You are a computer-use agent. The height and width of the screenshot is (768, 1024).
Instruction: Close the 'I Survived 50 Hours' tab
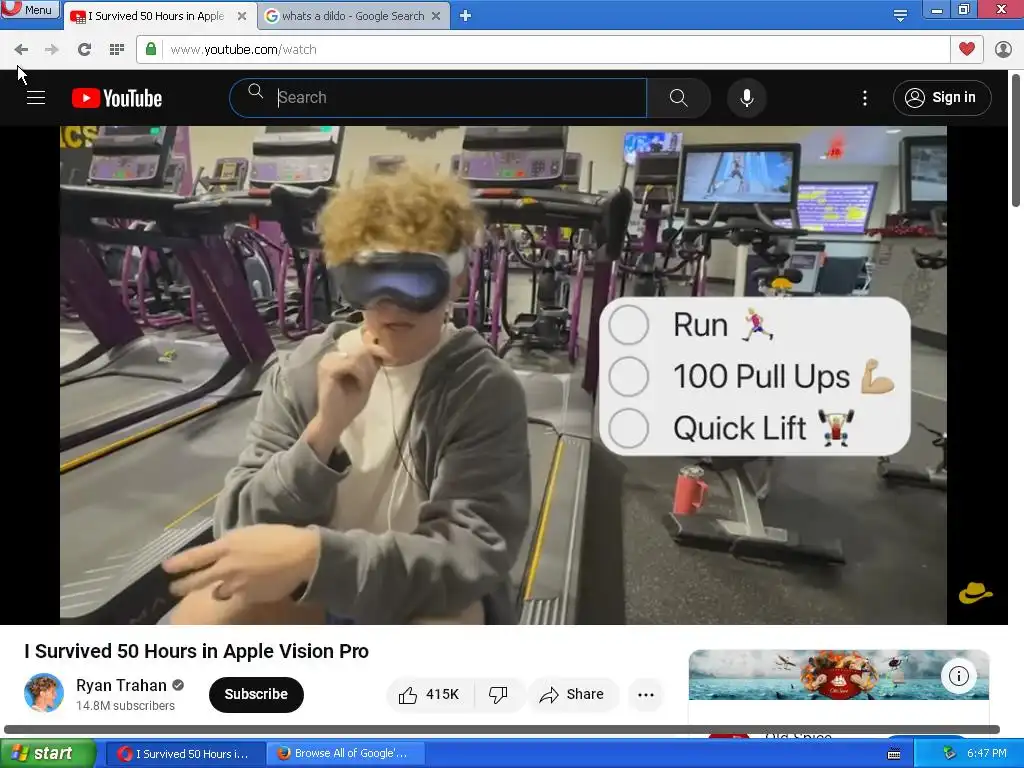[242, 16]
